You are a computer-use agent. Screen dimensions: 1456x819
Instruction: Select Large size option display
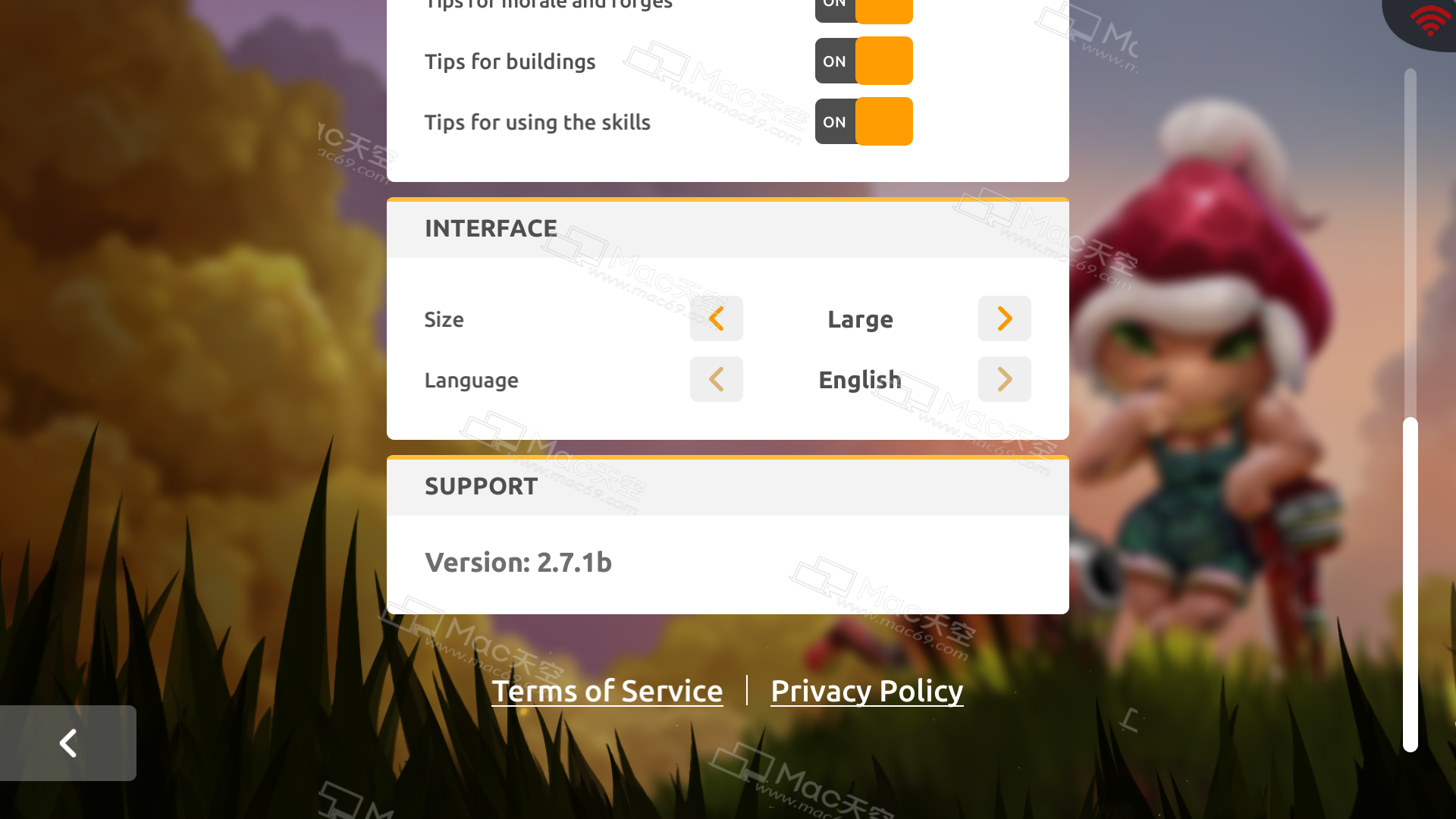coord(860,318)
